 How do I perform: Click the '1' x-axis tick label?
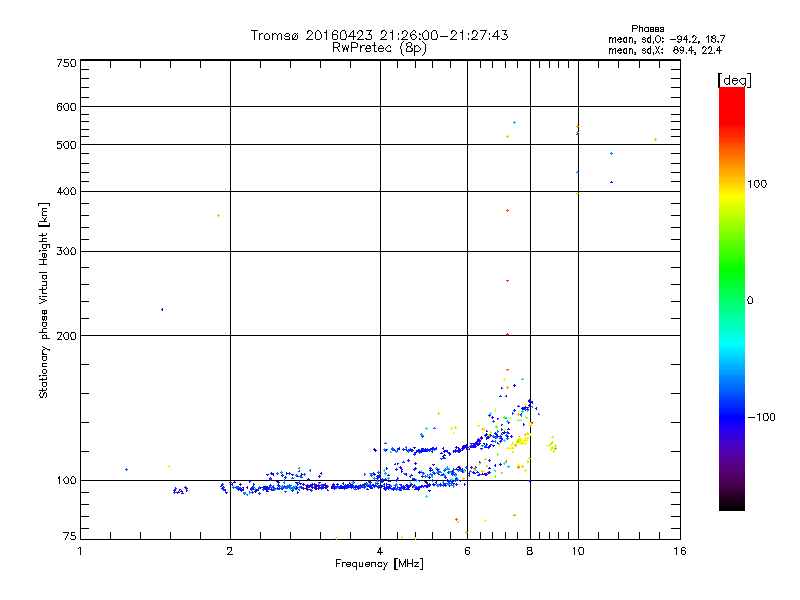coord(80,551)
